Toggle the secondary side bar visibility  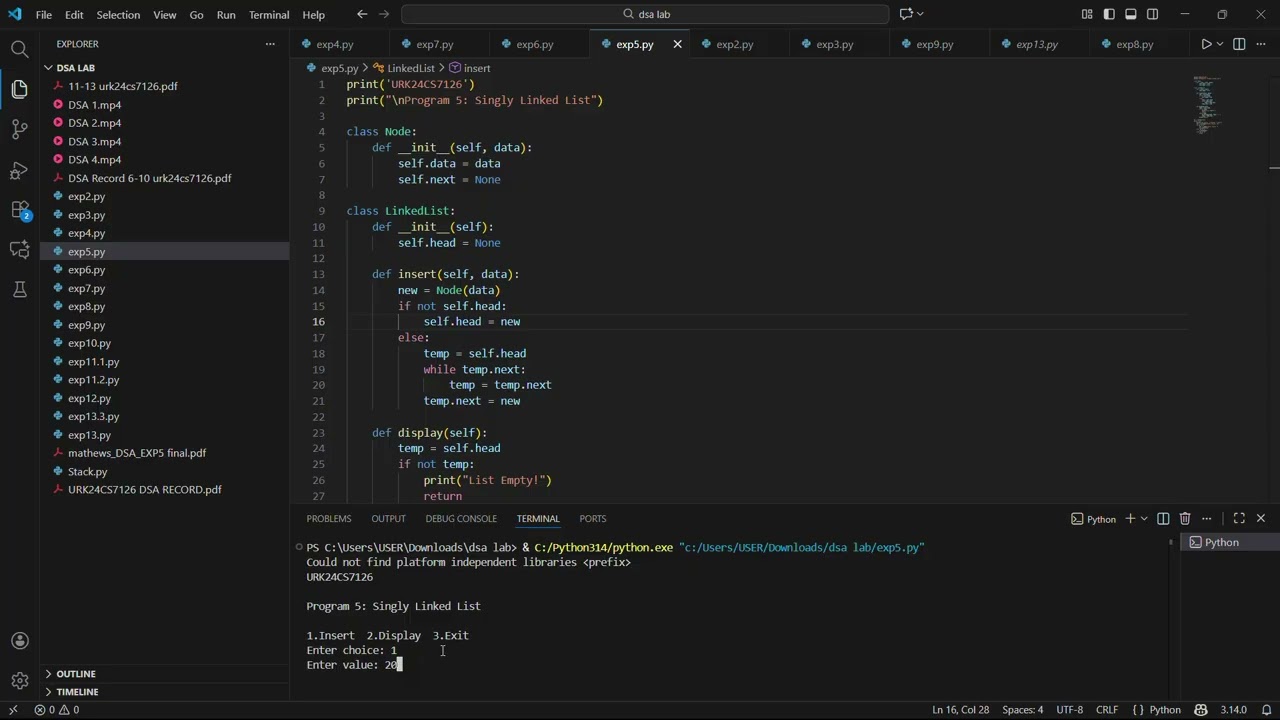[1153, 14]
